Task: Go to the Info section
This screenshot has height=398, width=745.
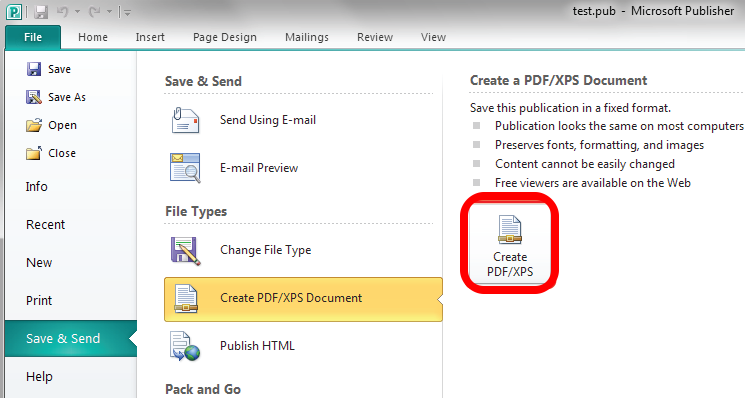Action: pos(37,187)
